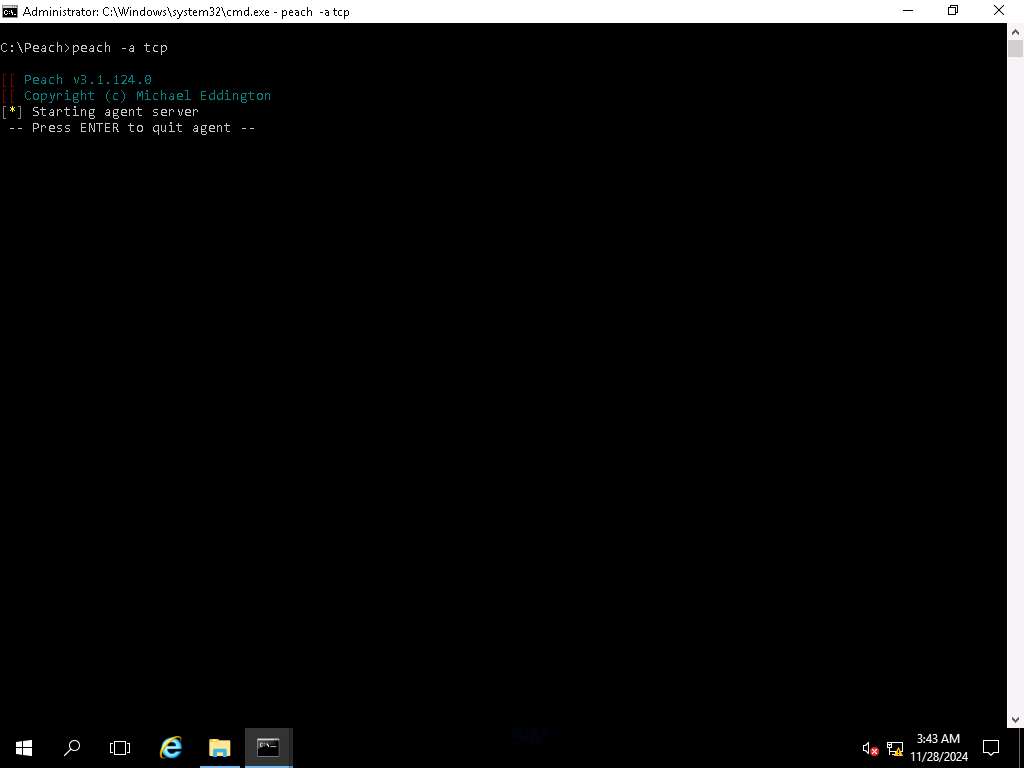Minimize the Command Prompt window
This screenshot has height=768, width=1024.
pos(907,11)
